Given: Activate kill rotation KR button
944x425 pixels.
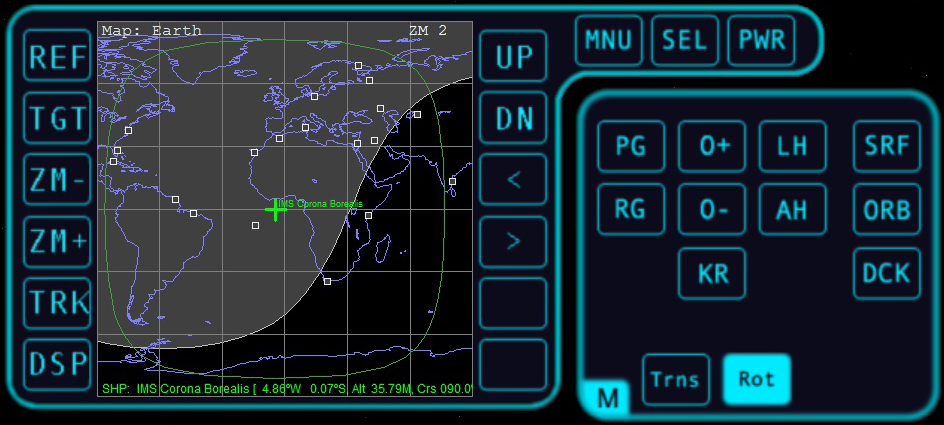Looking at the screenshot, I should point(712,273).
